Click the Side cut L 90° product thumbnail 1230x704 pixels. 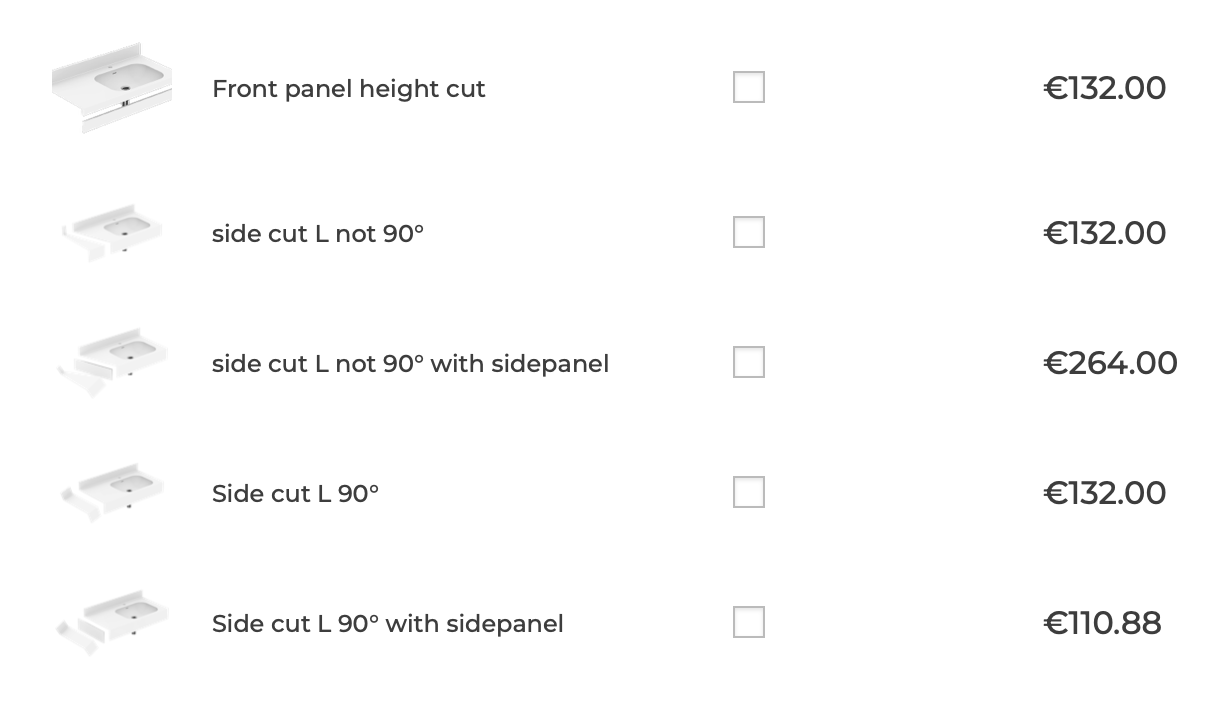coord(112,492)
